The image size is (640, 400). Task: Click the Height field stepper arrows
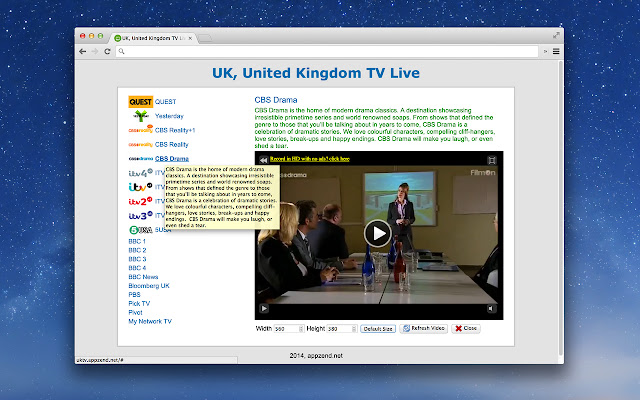pos(354,329)
